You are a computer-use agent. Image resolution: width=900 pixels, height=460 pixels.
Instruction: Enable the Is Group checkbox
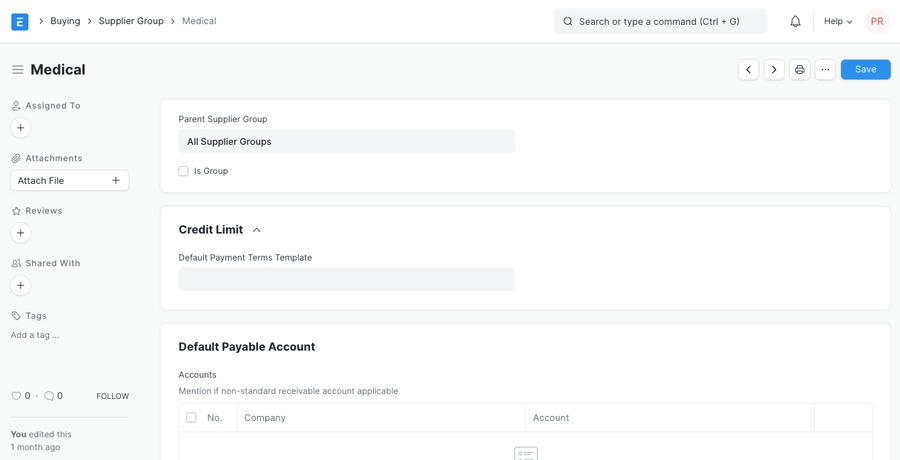184,171
